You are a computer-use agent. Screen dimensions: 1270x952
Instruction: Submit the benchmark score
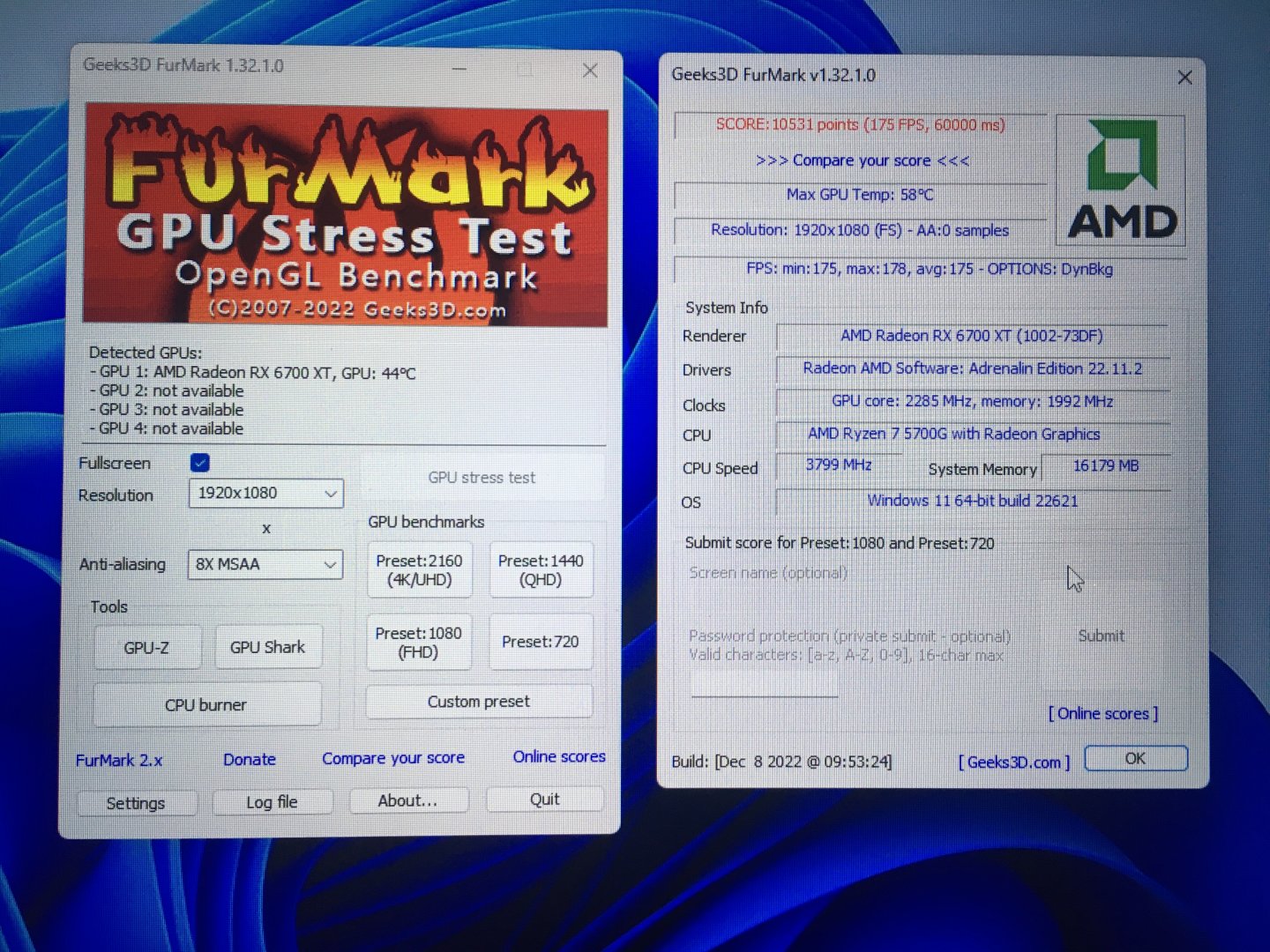tap(1101, 636)
